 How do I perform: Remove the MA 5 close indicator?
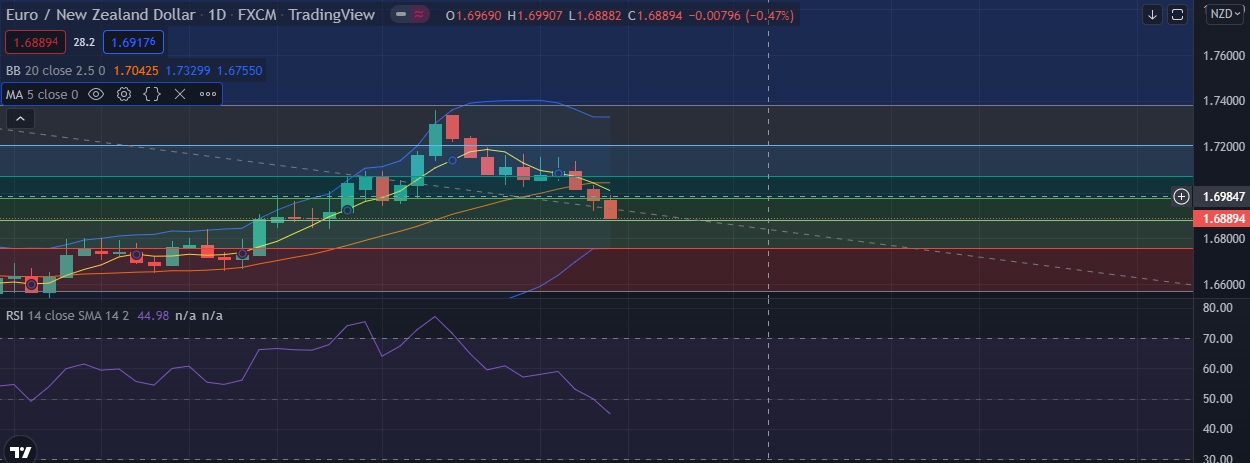click(x=180, y=94)
